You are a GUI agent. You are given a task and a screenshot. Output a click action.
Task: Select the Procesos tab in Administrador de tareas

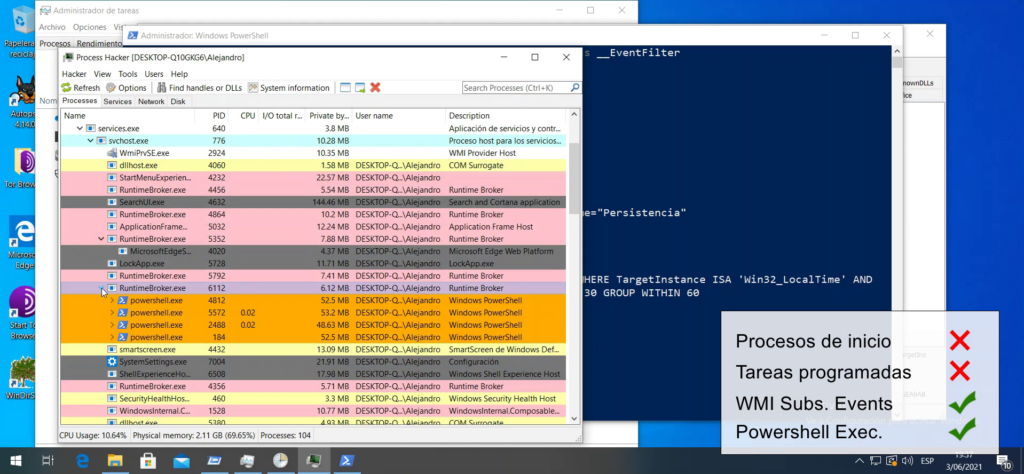click(55, 44)
